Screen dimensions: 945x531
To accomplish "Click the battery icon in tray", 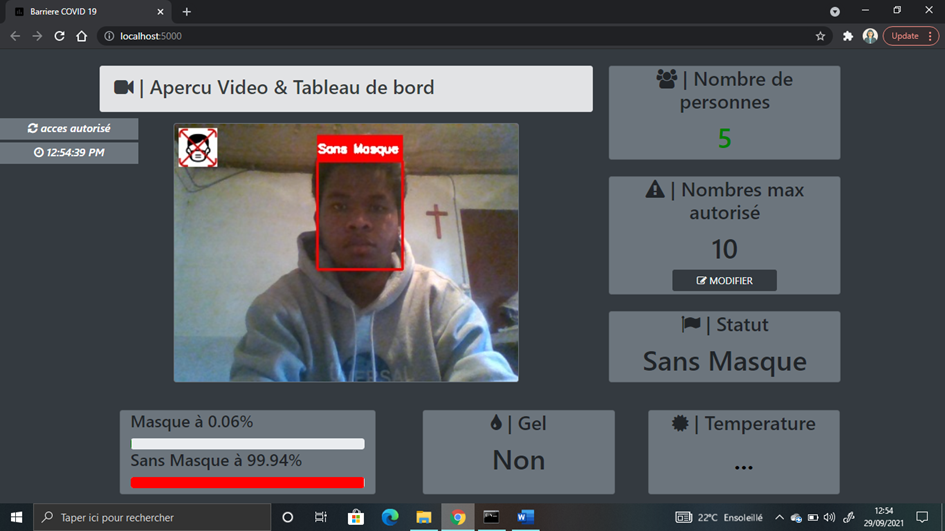I will coord(813,517).
